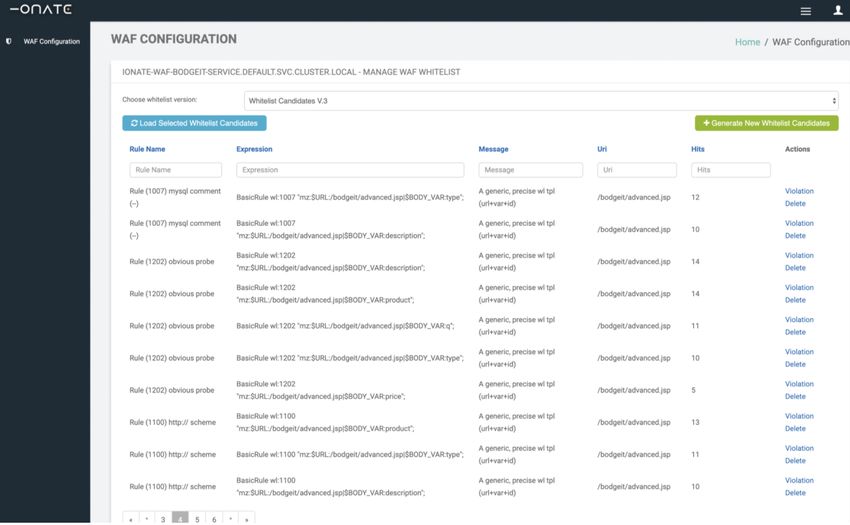Focus the Expression filter field
Image resolution: width=850 pixels, height=525 pixels.
[350, 170]
